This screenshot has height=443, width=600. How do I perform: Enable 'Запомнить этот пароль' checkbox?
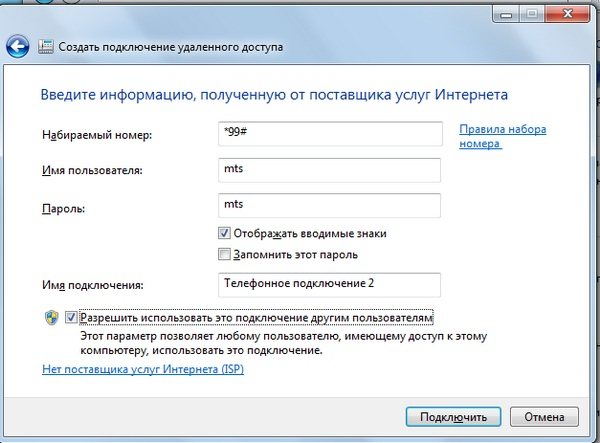pyautogui.click(x=224, y=254)
